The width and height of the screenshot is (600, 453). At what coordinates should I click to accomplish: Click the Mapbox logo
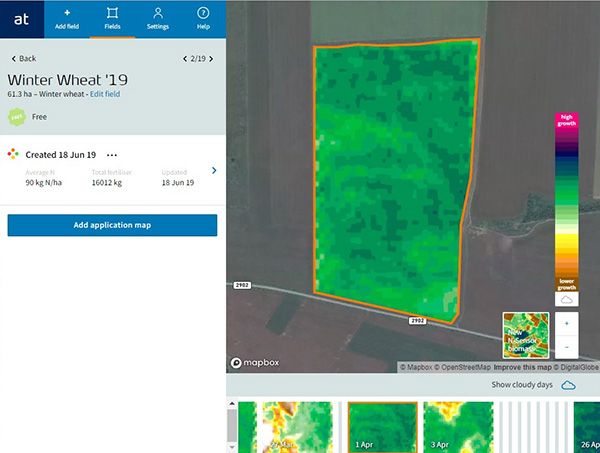(x=255, y=363)
